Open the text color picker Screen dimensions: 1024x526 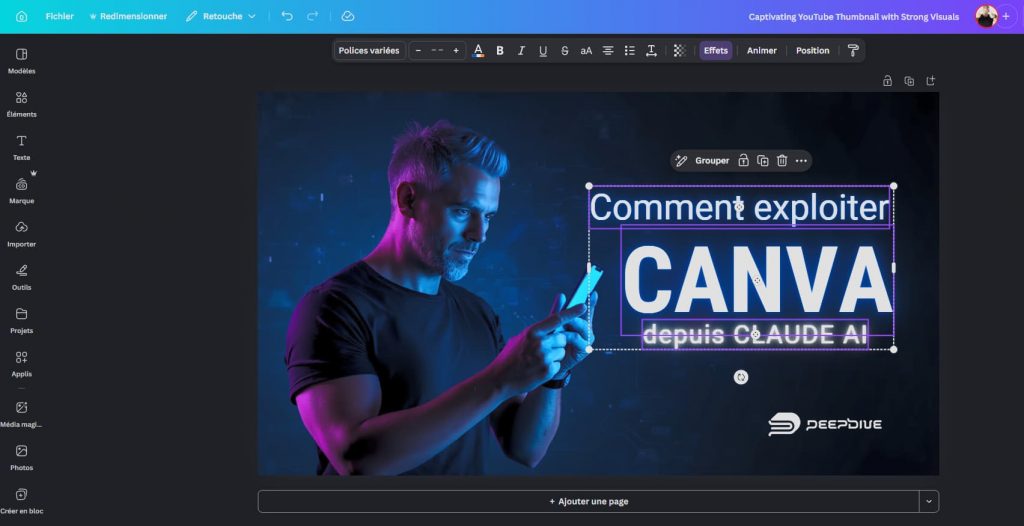tap(478, 51)
